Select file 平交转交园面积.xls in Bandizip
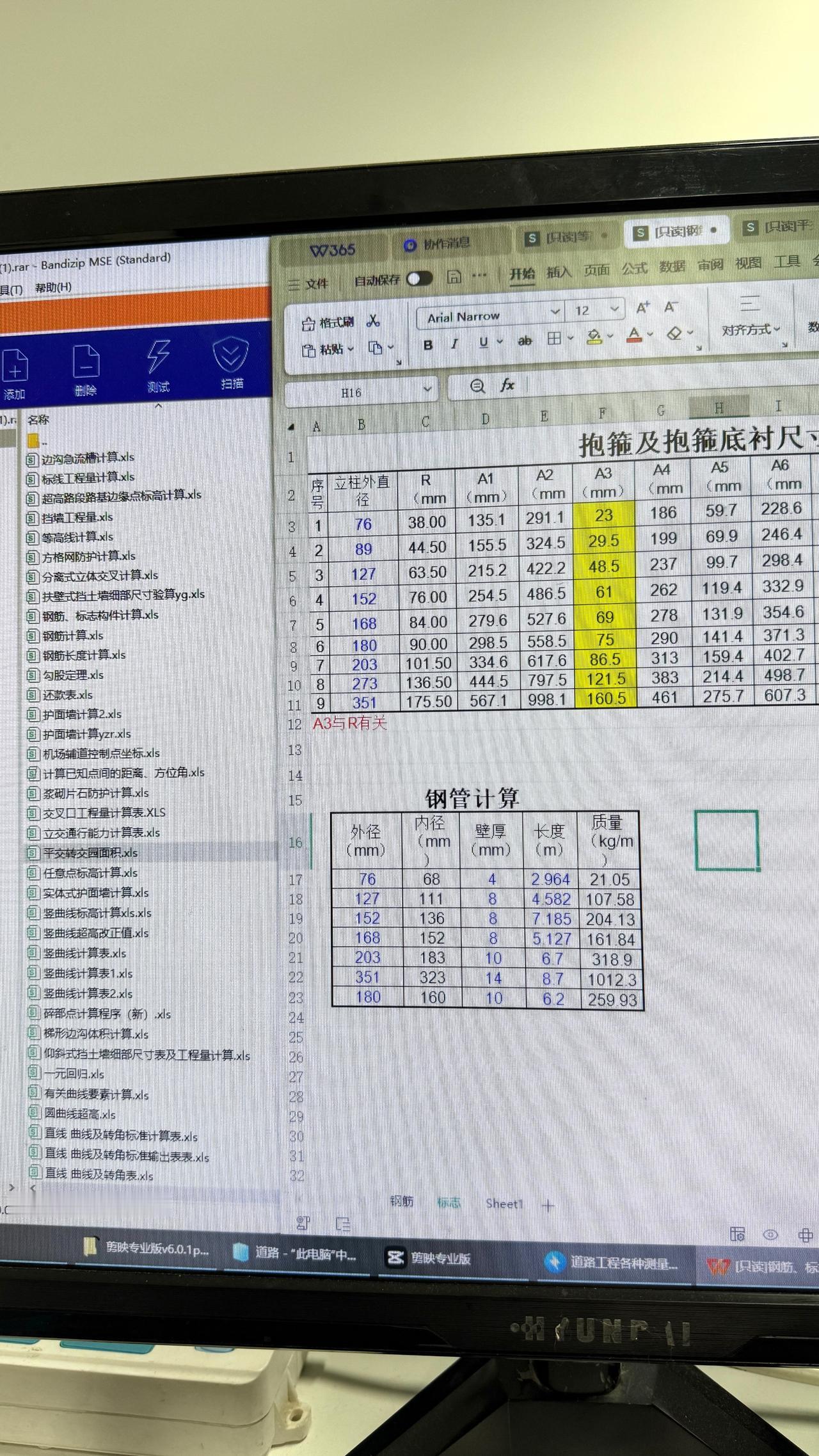Image resolution: width=819 pixels, height=1456 pixels. 90,852
